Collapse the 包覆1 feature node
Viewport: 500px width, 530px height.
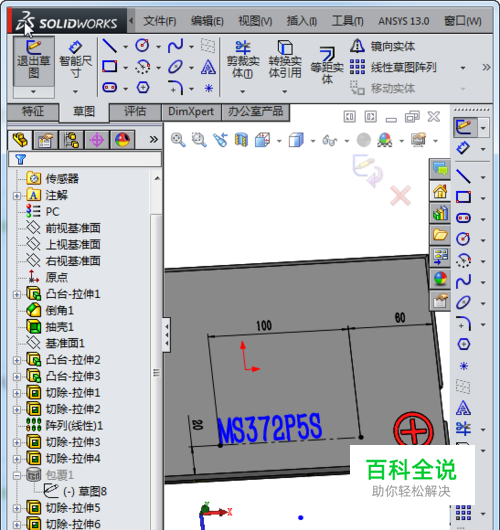17,476
